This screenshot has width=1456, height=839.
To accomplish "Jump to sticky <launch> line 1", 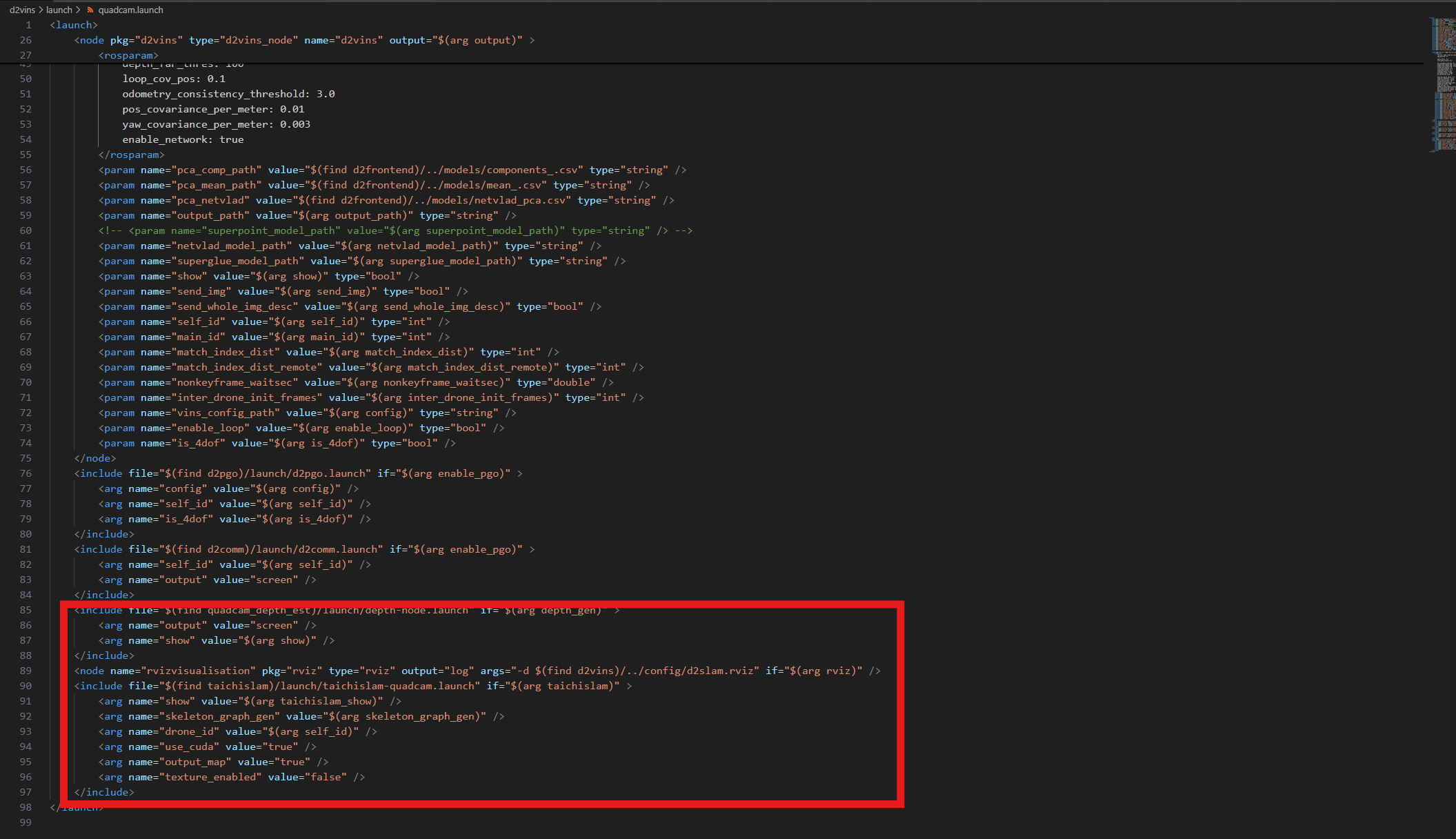I will point(74,25).
